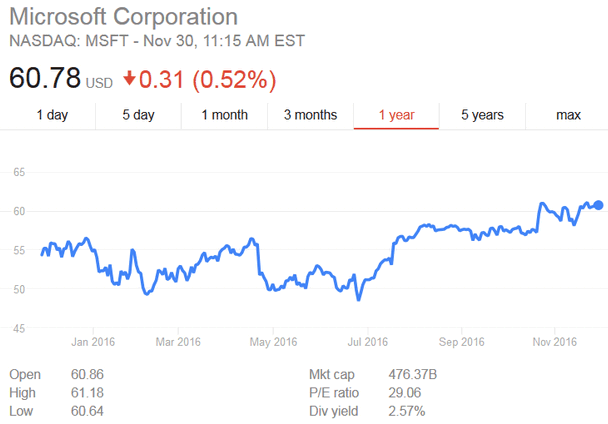Click the Nov 2016 axis label
This screenshot has width=608, height=424.
[x=554, y=342]
